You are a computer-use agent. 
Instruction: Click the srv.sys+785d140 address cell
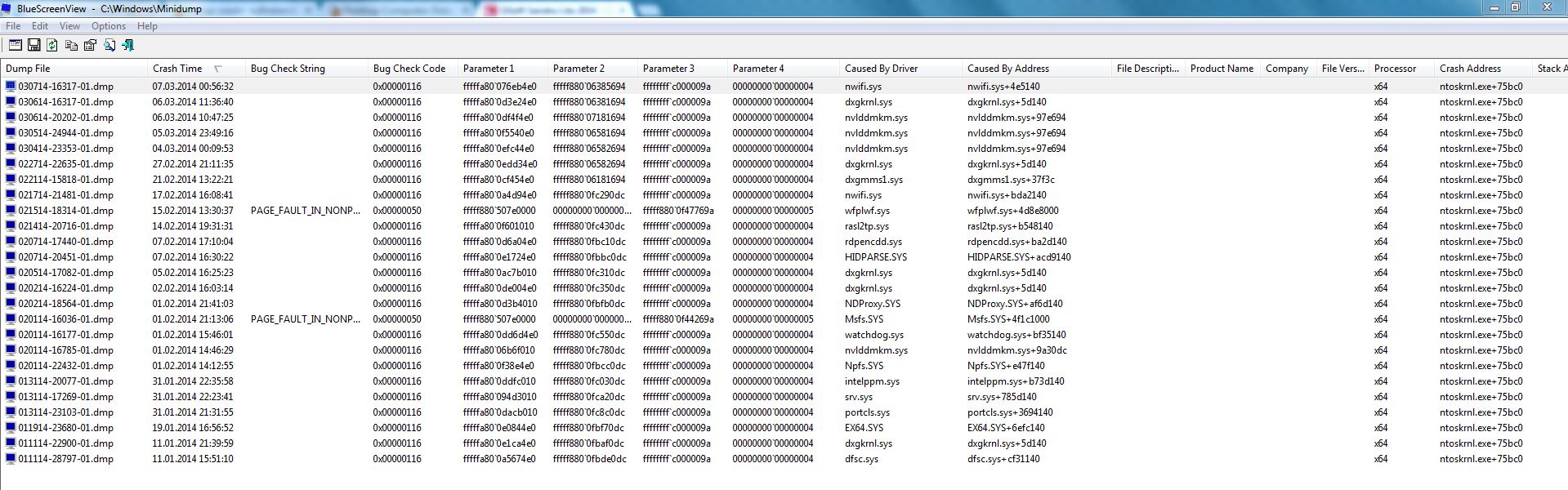coord(1002,396)
